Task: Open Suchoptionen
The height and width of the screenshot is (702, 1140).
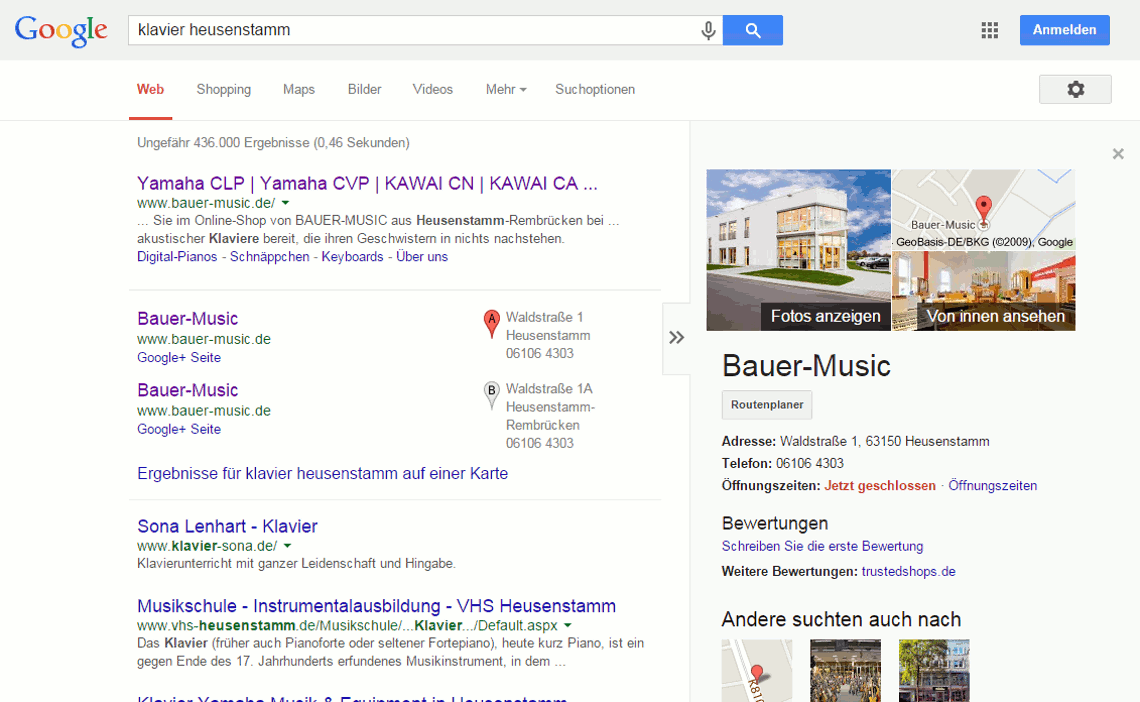Action: coord(595,89)
